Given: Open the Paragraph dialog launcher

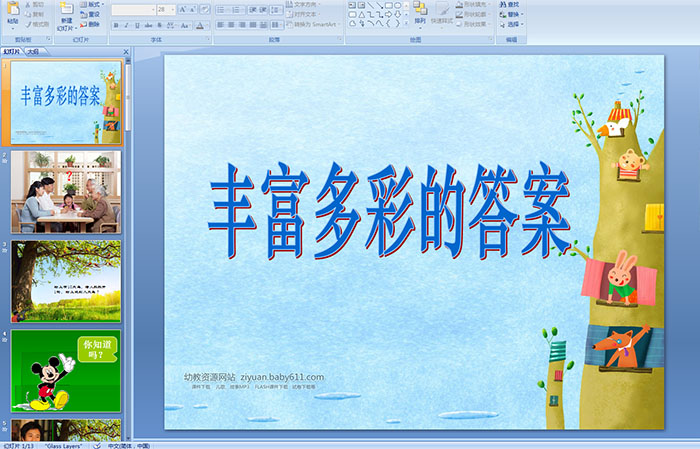Looking at the screenshot, I should 340,40.
